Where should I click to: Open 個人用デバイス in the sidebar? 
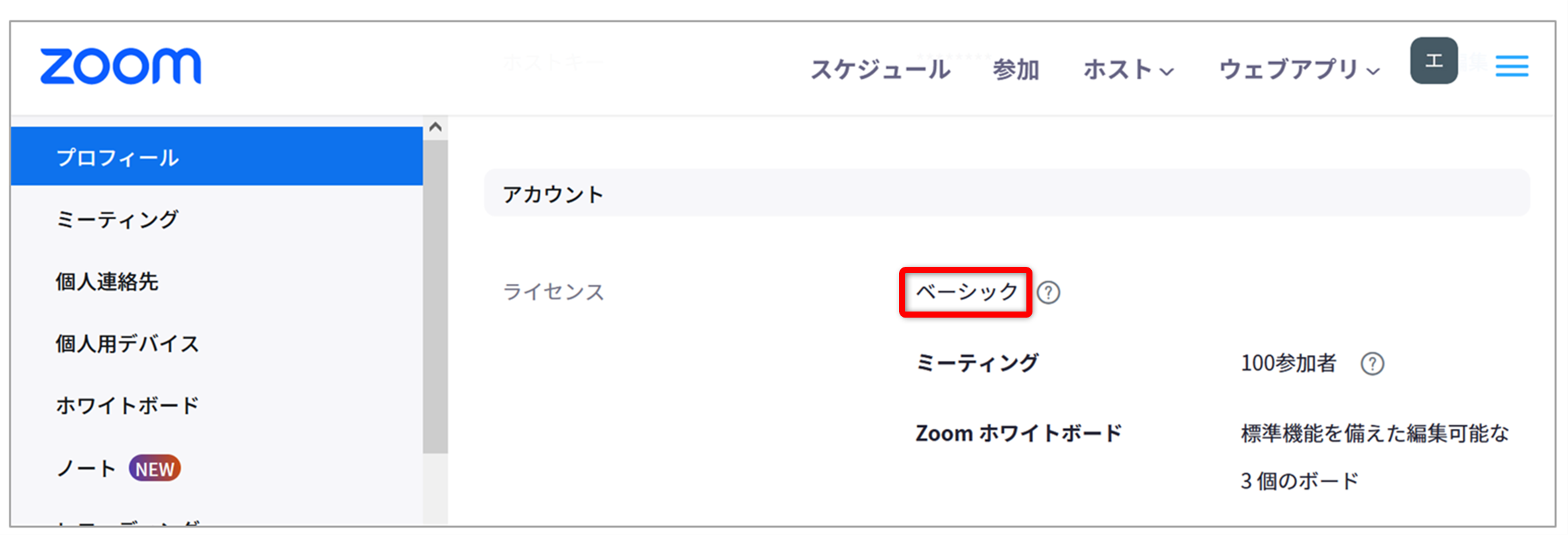pyautogui.click(x=217, y=344)
